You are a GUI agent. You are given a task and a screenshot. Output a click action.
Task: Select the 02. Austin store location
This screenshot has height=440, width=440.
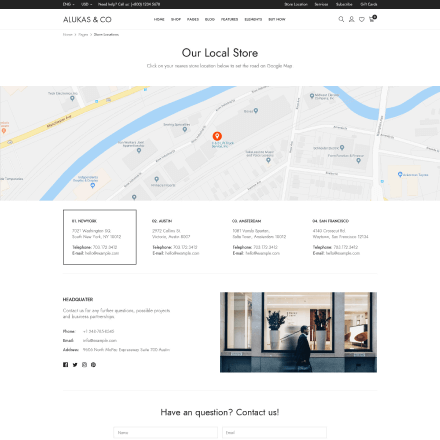(180, 237)
